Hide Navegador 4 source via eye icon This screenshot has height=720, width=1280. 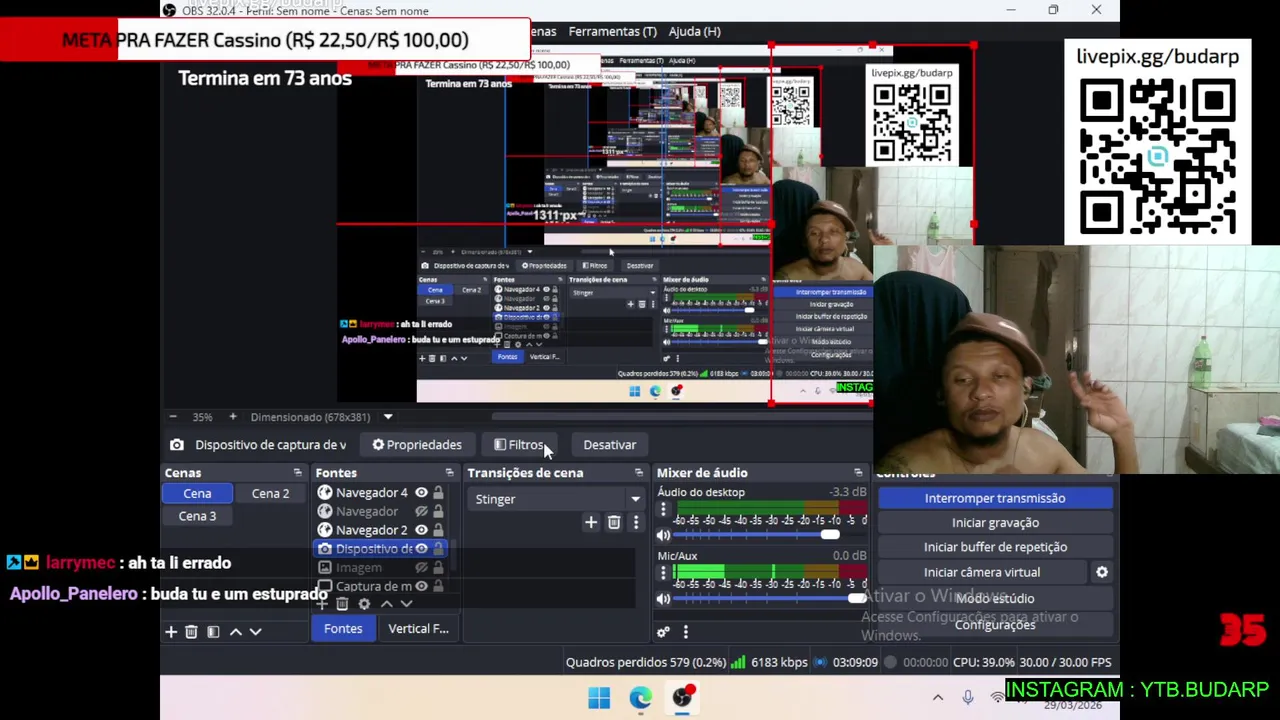(x=421, y=492)
